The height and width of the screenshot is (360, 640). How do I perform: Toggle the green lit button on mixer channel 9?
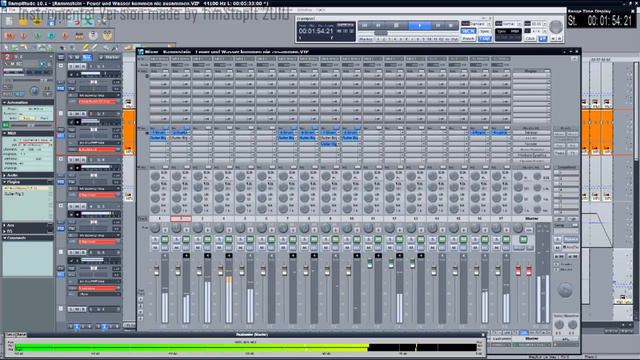tap(335, 239)
